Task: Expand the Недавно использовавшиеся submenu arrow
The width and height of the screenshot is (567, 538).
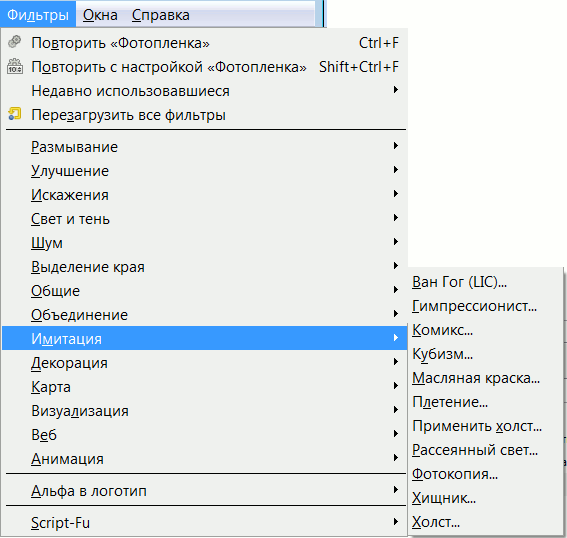Action: [x=396, y=90]
